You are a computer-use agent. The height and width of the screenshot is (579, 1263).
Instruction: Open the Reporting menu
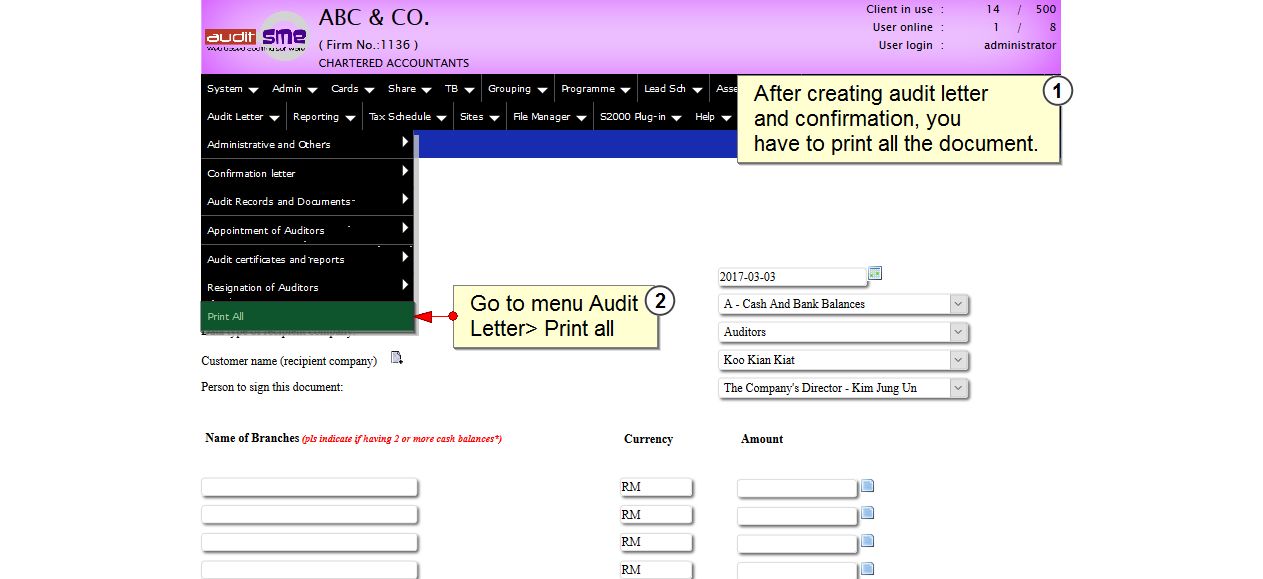pyautogui.click(x=322, y=117)
